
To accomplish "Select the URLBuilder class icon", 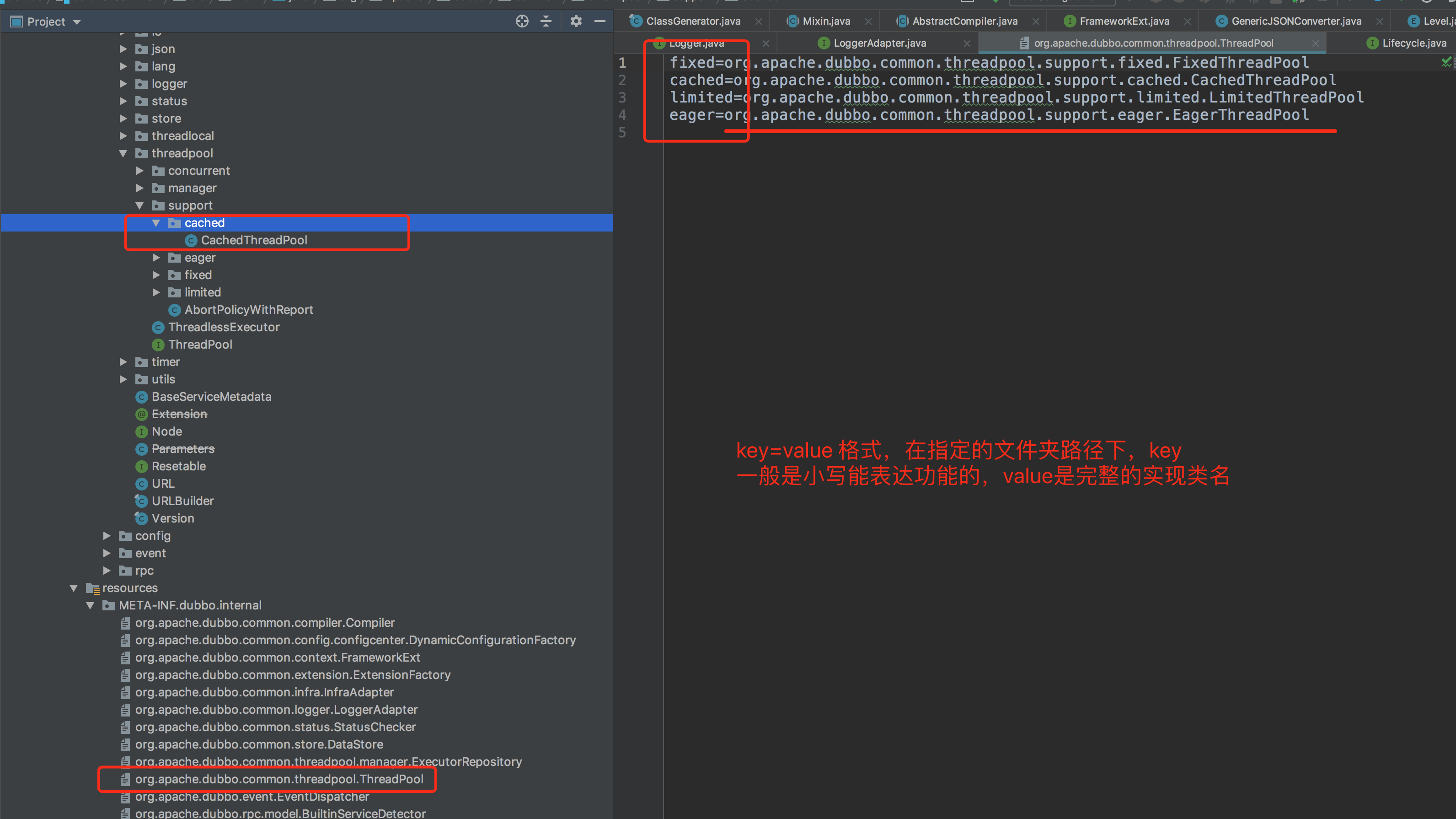I will pos(141,501).
